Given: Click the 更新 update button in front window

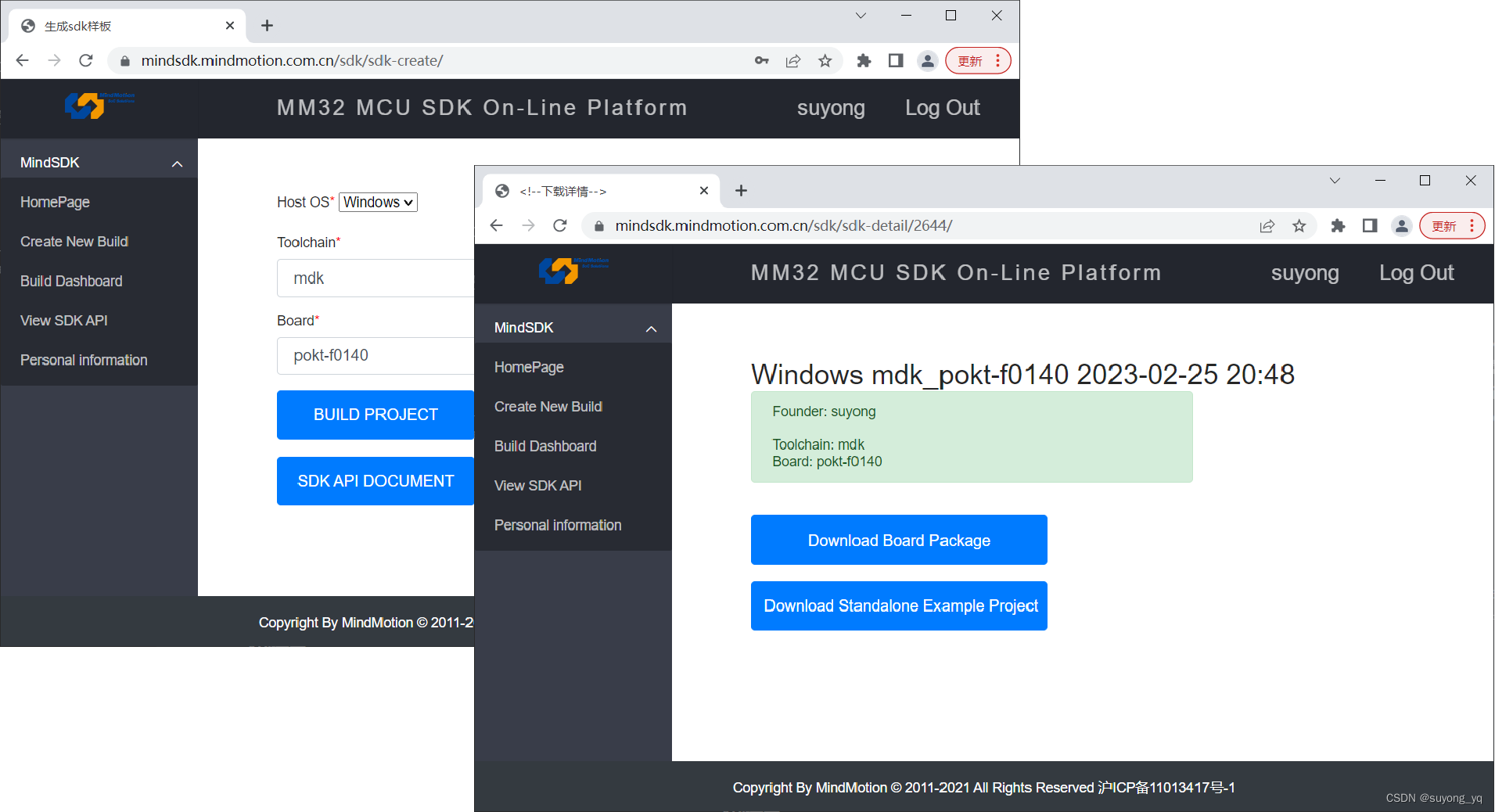Looking at the screenshot, I should click(x=1452, y=225).
